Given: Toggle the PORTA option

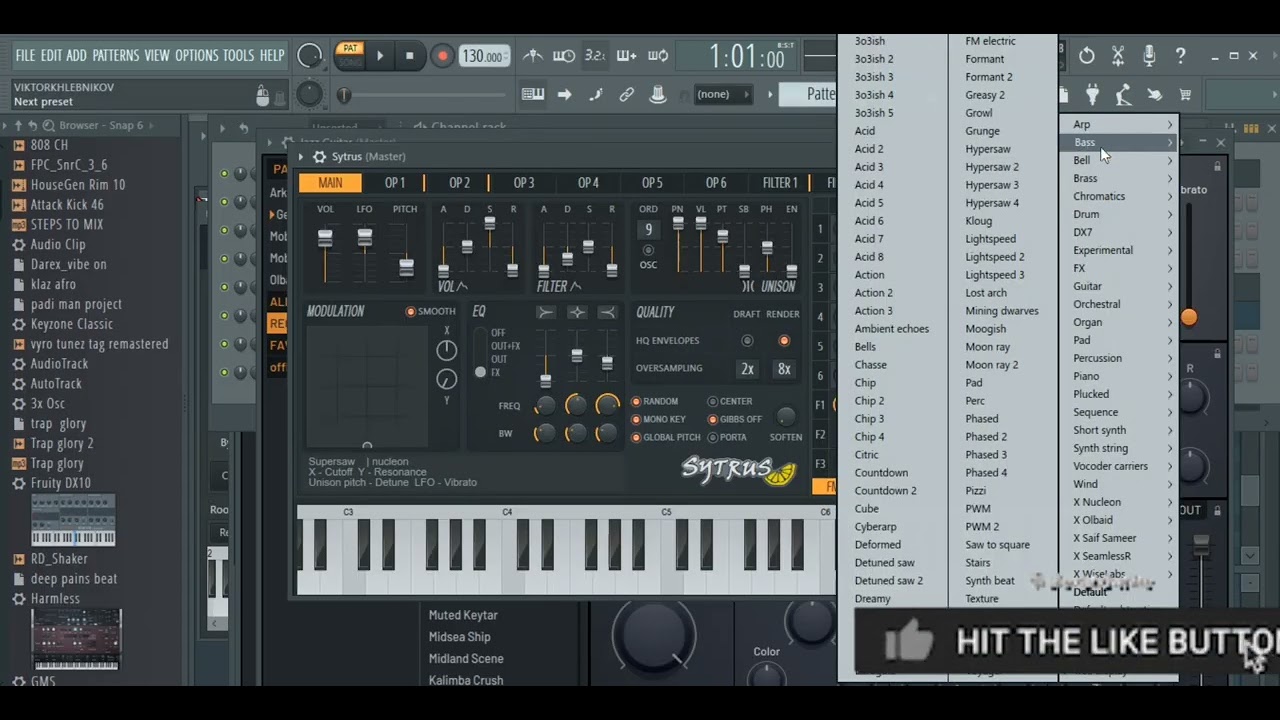Looking at the screenshot, I should click(x=727, y=437).
